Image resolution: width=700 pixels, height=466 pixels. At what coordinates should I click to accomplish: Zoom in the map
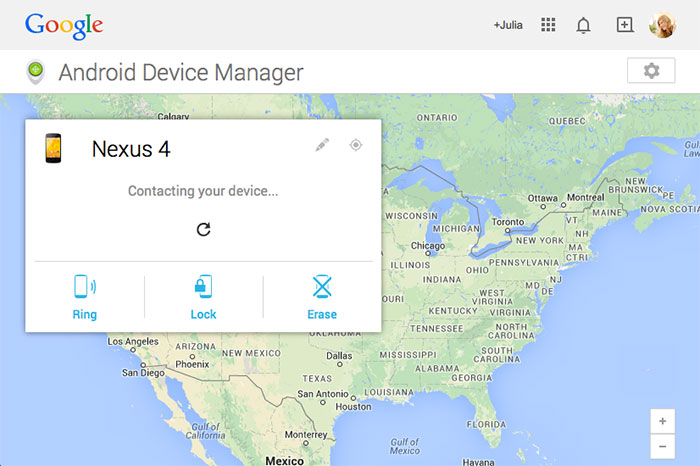(x=662, y=421)
